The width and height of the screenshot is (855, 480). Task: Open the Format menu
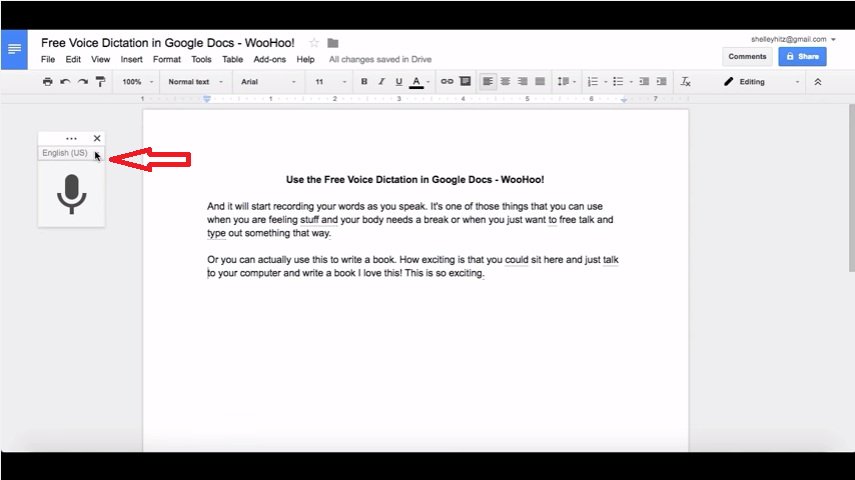point(167,59)
